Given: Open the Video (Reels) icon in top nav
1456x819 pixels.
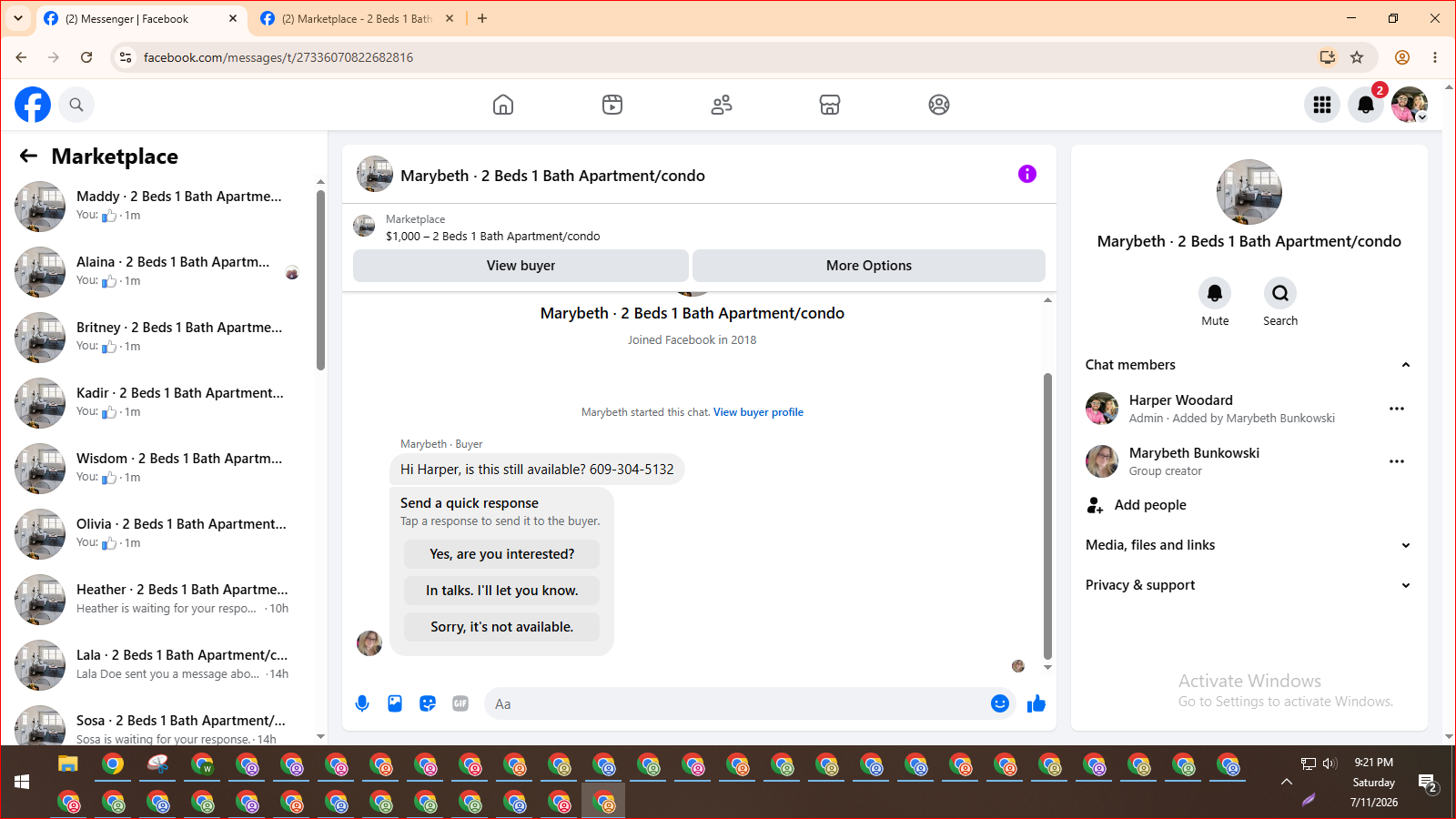Looking at the screenshot, I should 612,105.
